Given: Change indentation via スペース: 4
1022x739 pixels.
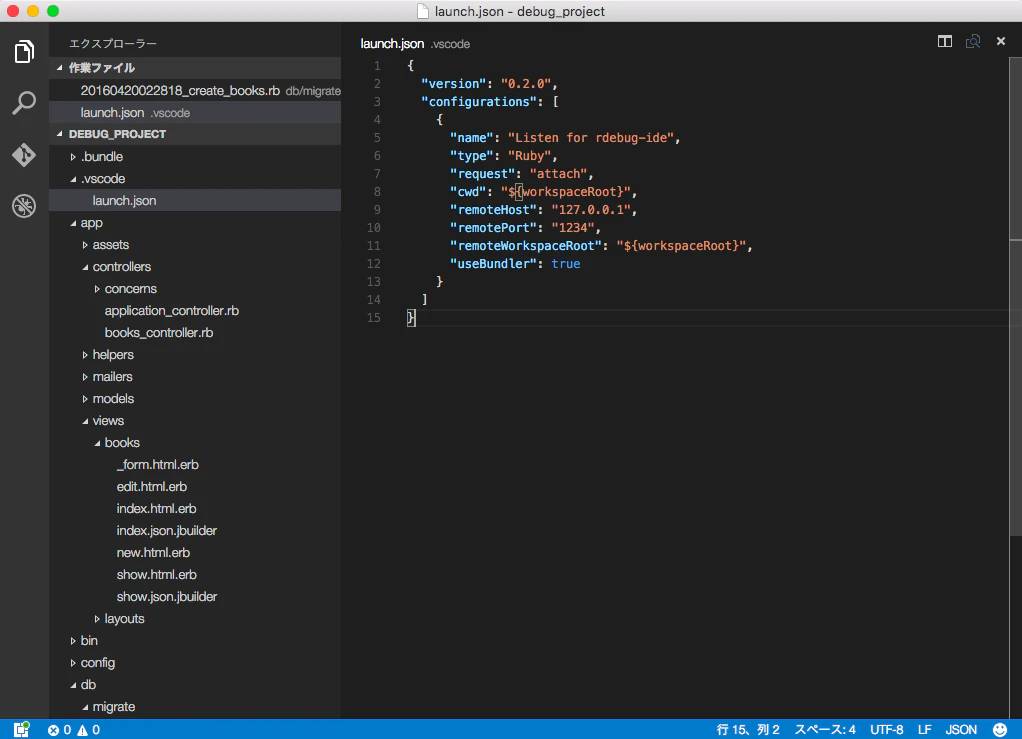Looking at the screenshot, I should point(825,730).
